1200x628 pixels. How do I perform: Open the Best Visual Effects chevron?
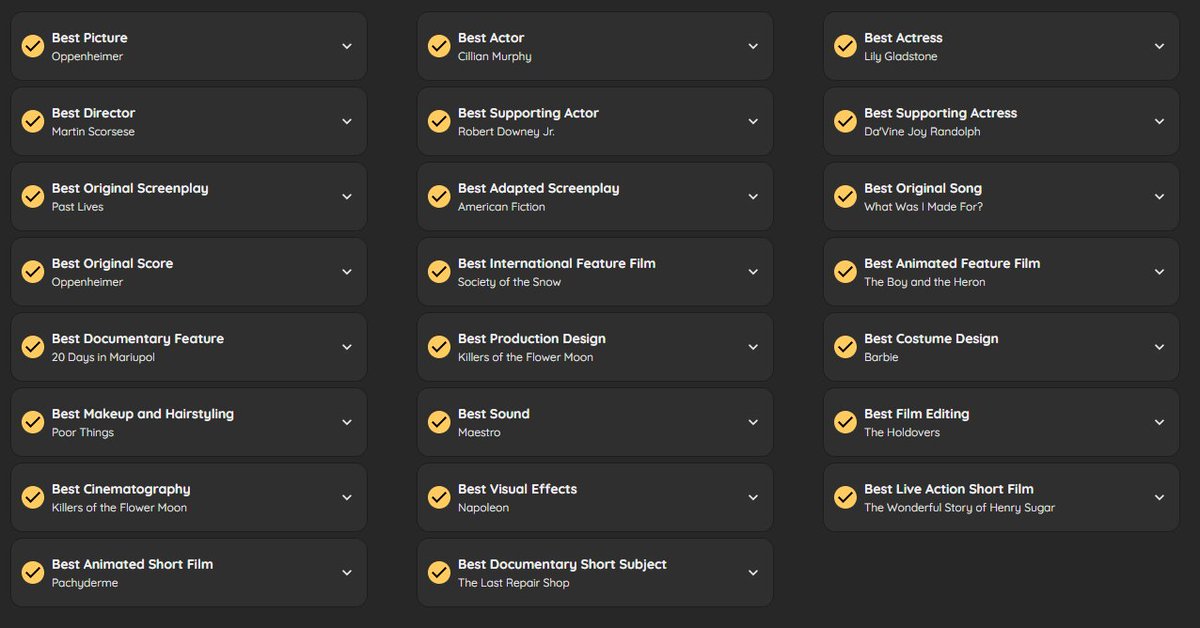tap(753, 497)
